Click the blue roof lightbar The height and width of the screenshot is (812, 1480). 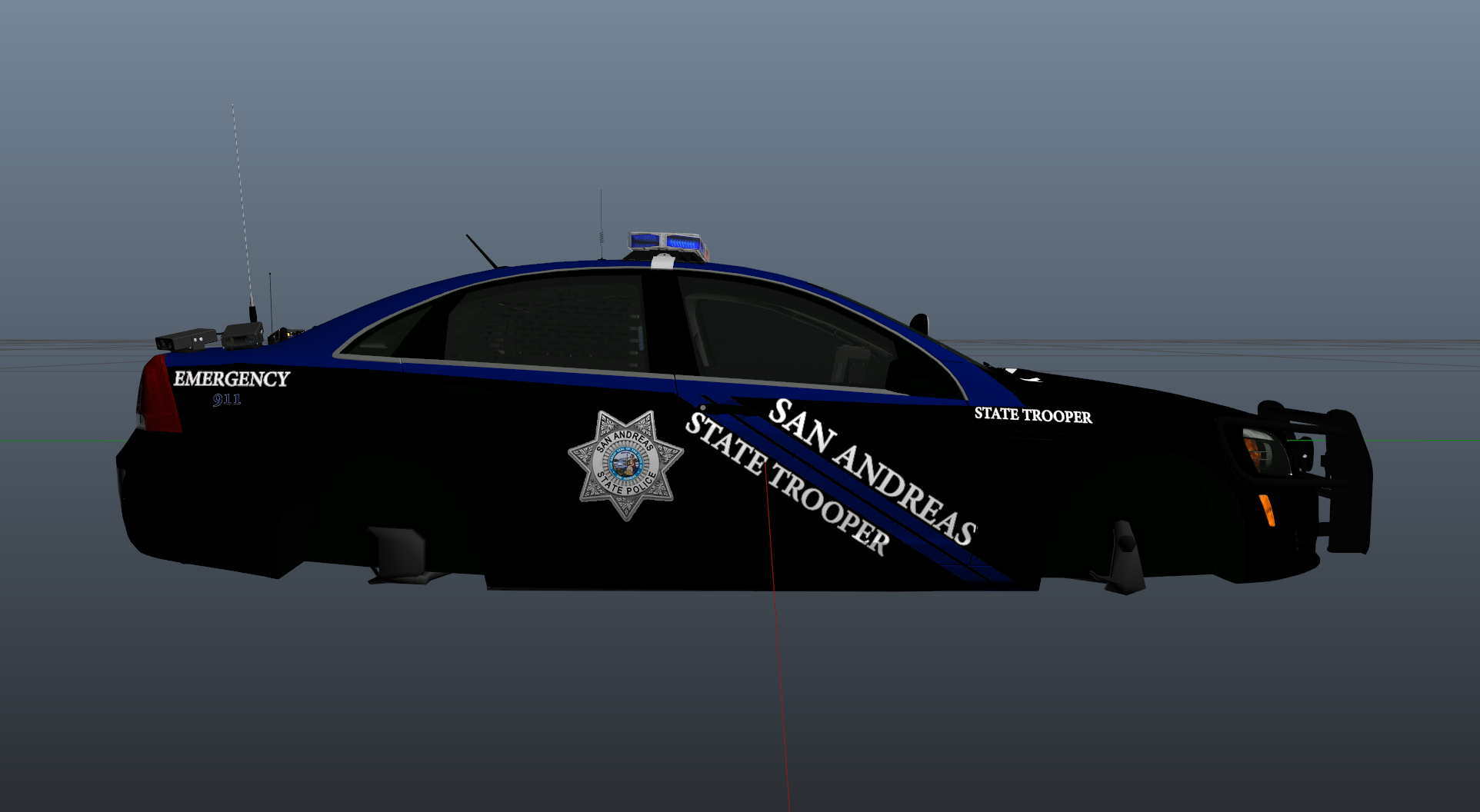[x=666, y=242]
